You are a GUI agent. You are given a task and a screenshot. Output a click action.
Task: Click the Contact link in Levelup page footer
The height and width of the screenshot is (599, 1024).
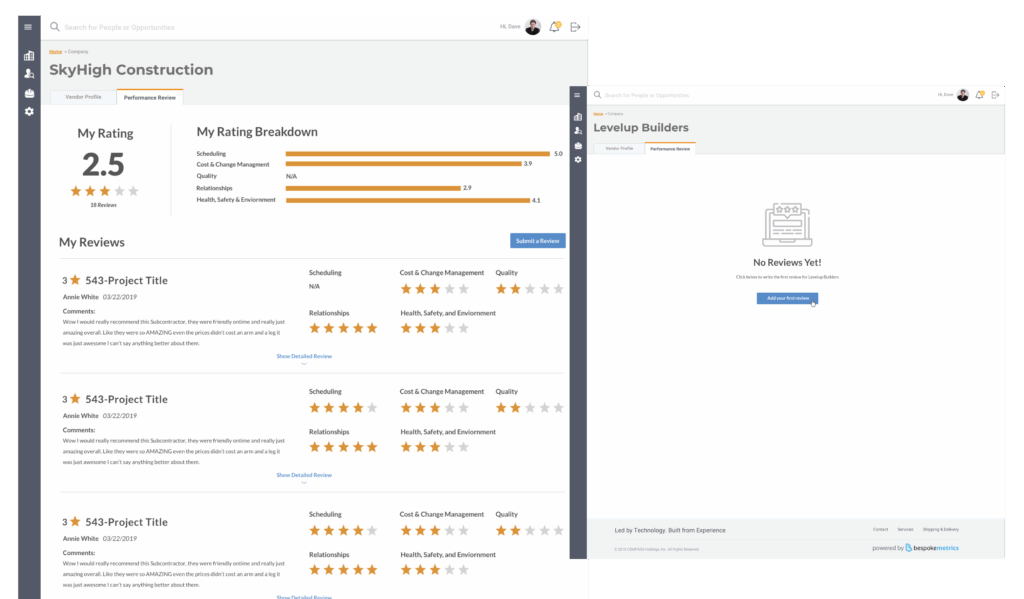point(880,530)
